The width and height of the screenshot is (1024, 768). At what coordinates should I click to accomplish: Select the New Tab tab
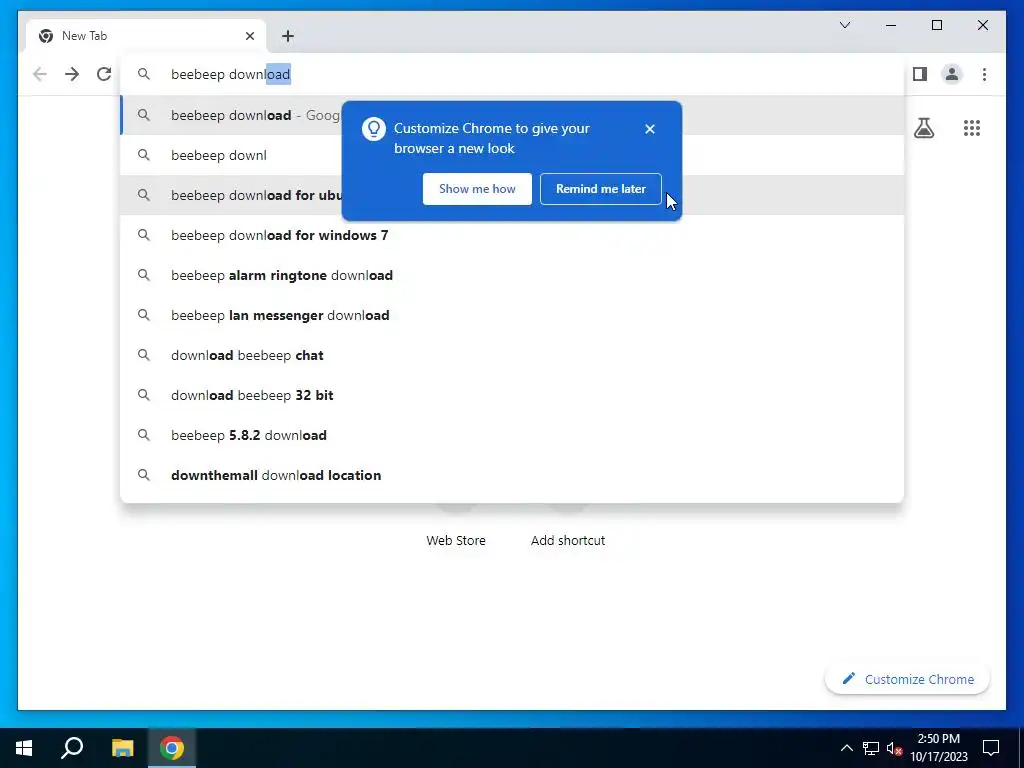tap(146, 36)
